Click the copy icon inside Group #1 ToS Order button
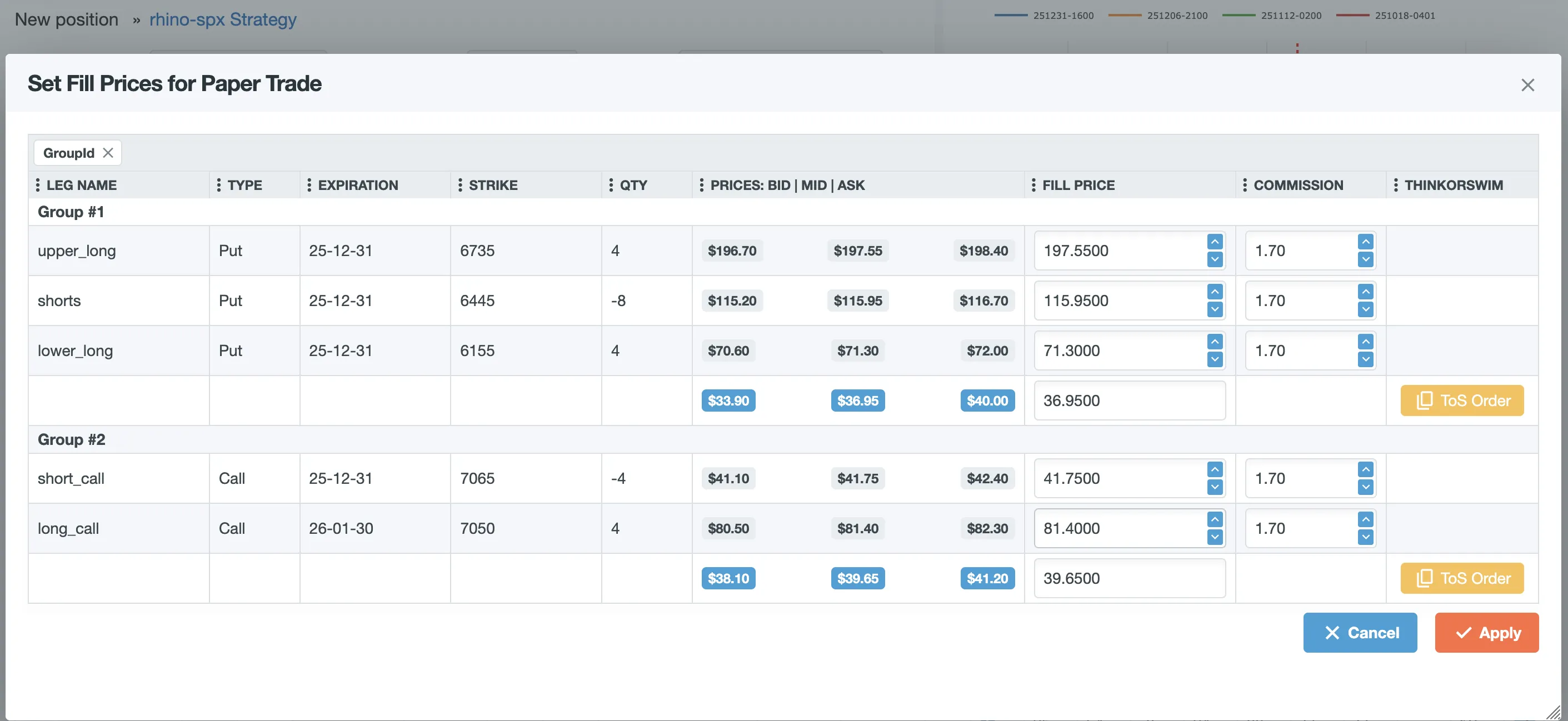The image size is (1568, 721). 1425,400
